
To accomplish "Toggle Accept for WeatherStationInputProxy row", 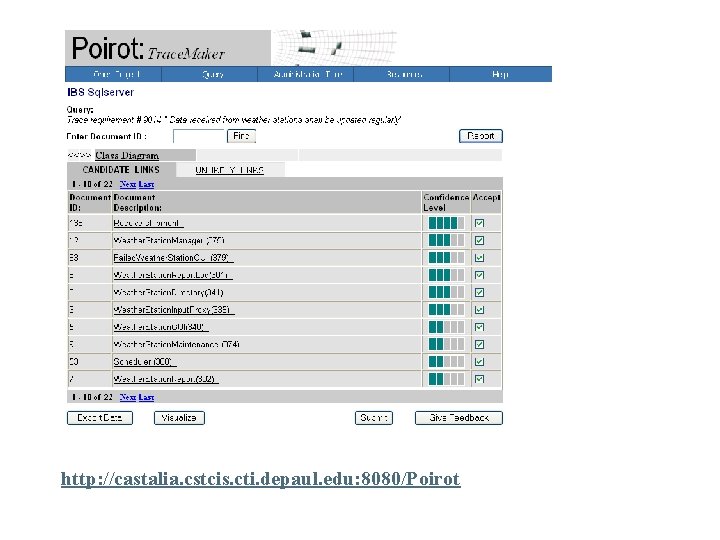I will (x=479, y=310).
